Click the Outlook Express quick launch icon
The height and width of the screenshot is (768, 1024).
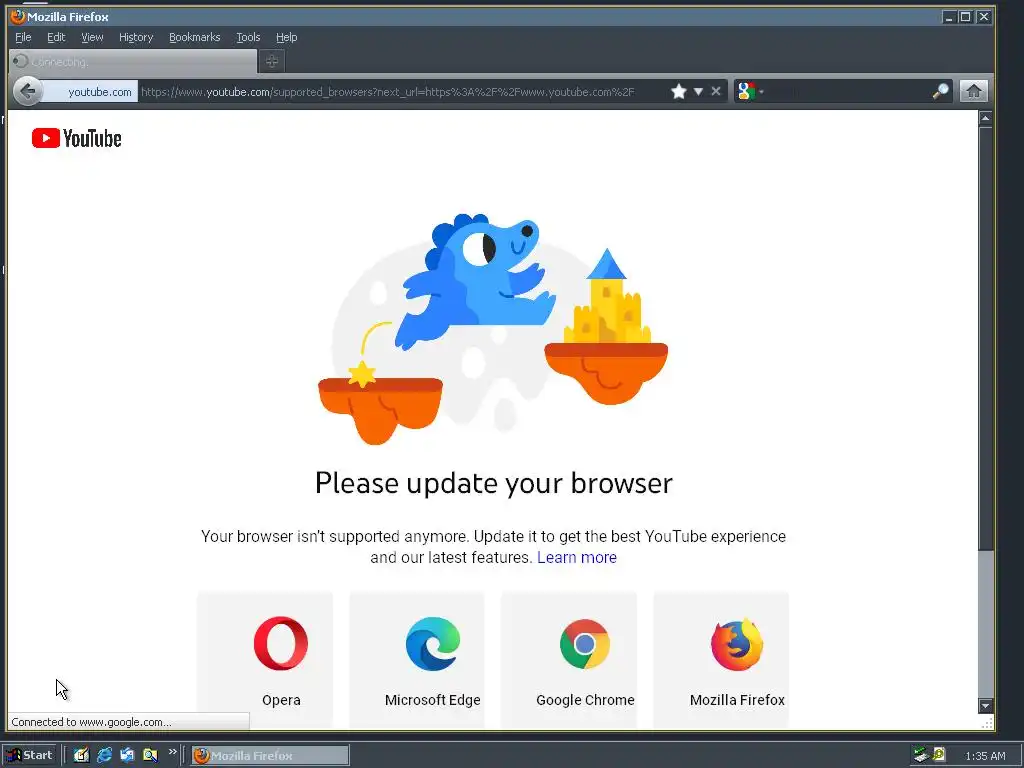(127, 755)
